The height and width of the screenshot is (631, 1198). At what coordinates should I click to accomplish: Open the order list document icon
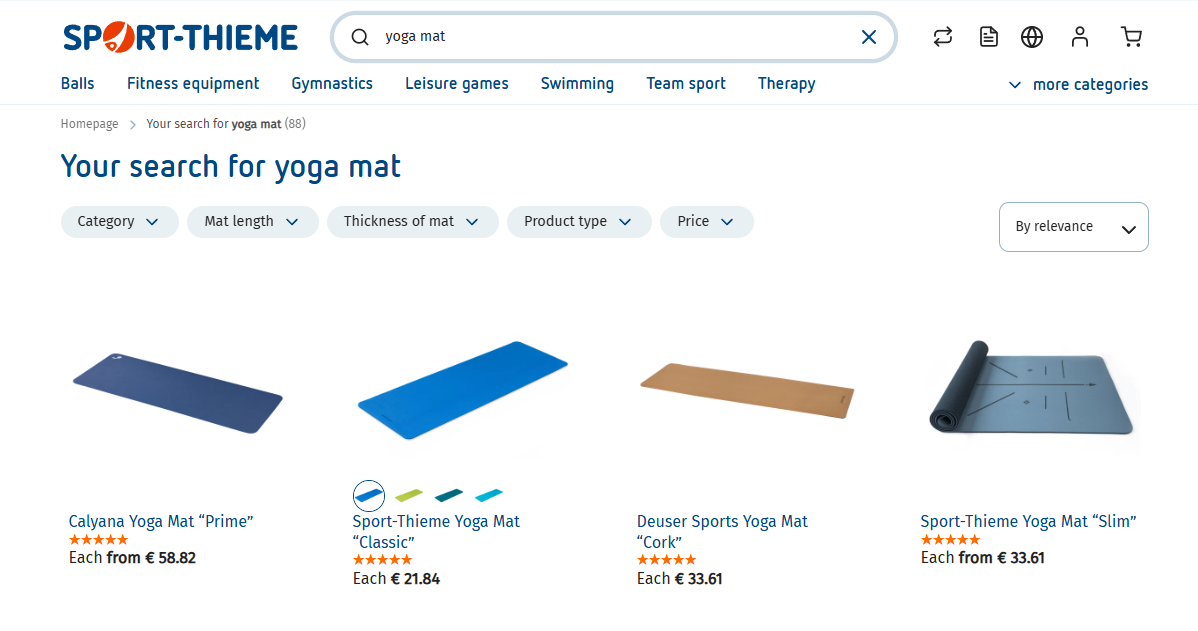pyautogui.click(x=988, y=37)
